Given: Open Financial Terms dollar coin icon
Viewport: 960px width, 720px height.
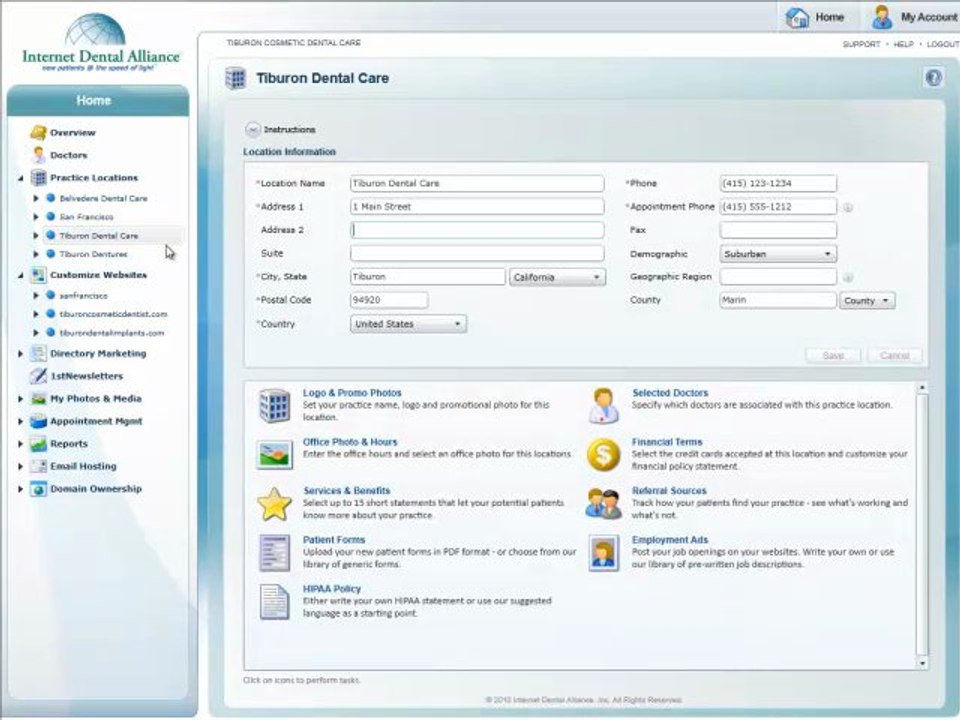Looking at the screenshot, I should [x=604, y=455].
